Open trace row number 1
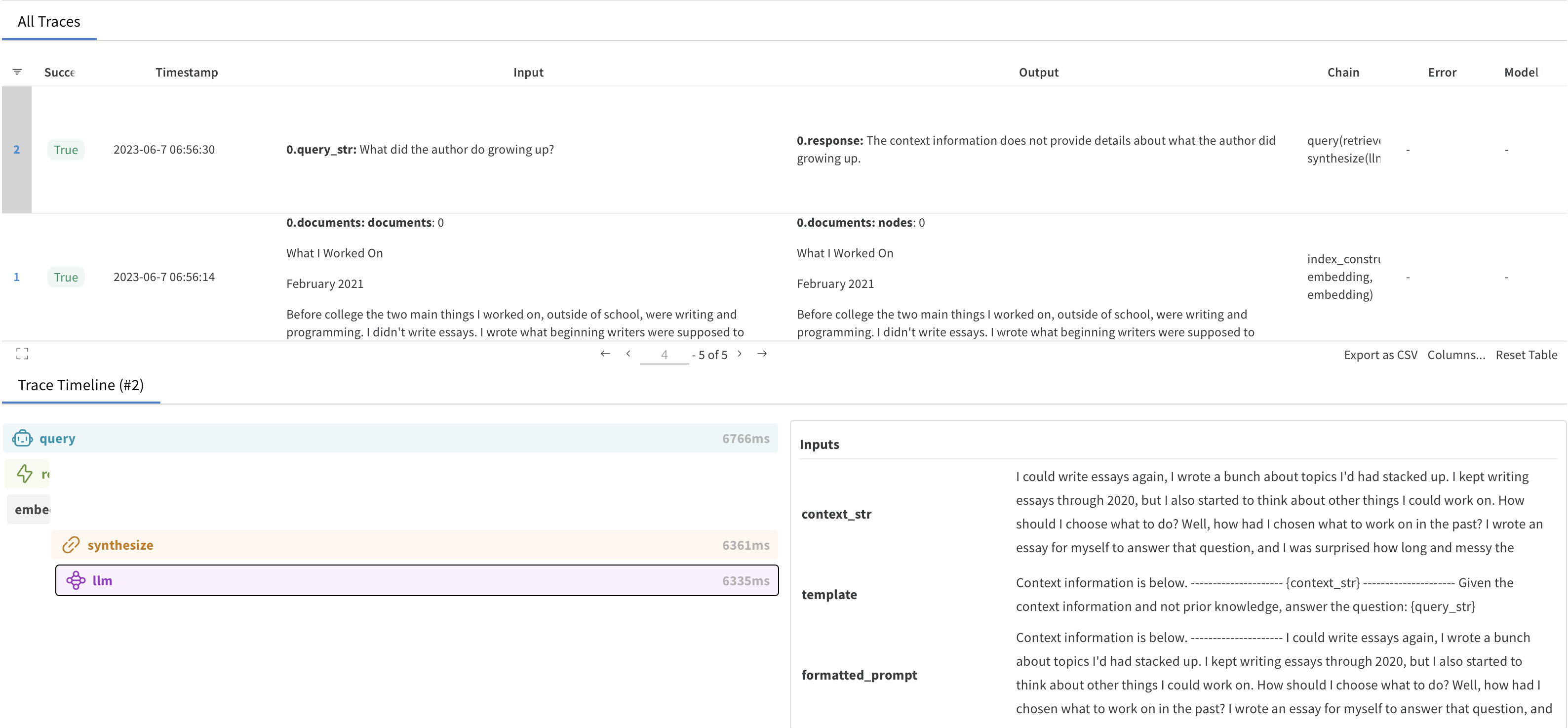The width and height of the screenshot is (1568, 728). coord(16,277)
